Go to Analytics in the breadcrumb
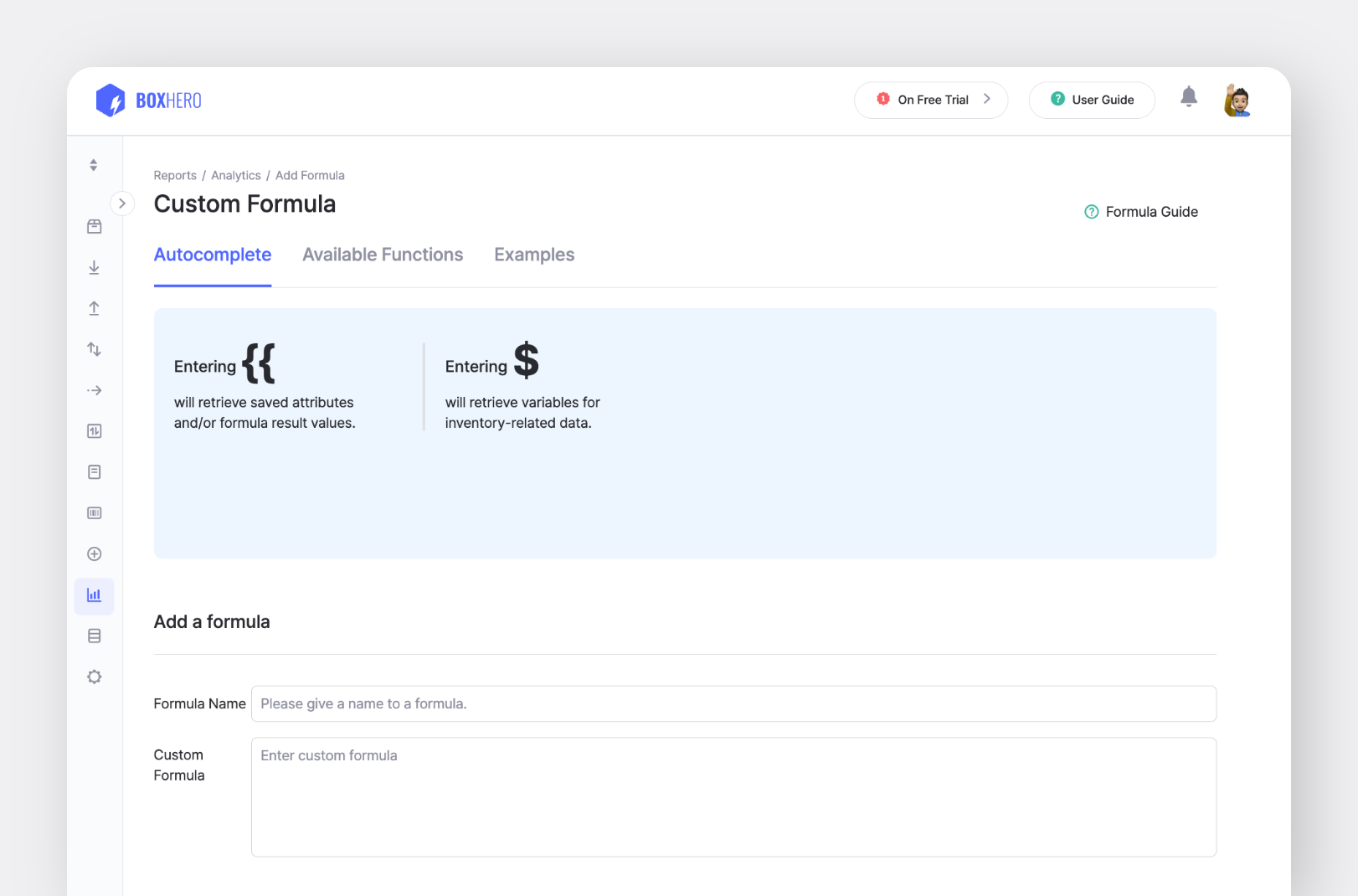The height and width of the screenshot is (896, 1358). click(236, 176)
